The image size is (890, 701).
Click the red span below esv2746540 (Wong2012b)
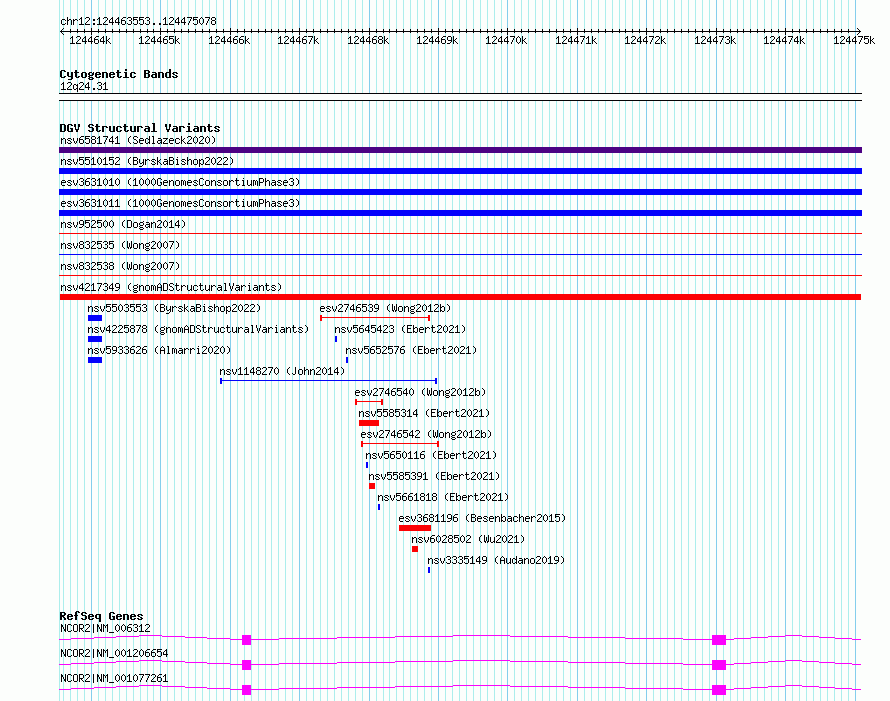click(x=369, y=402)
